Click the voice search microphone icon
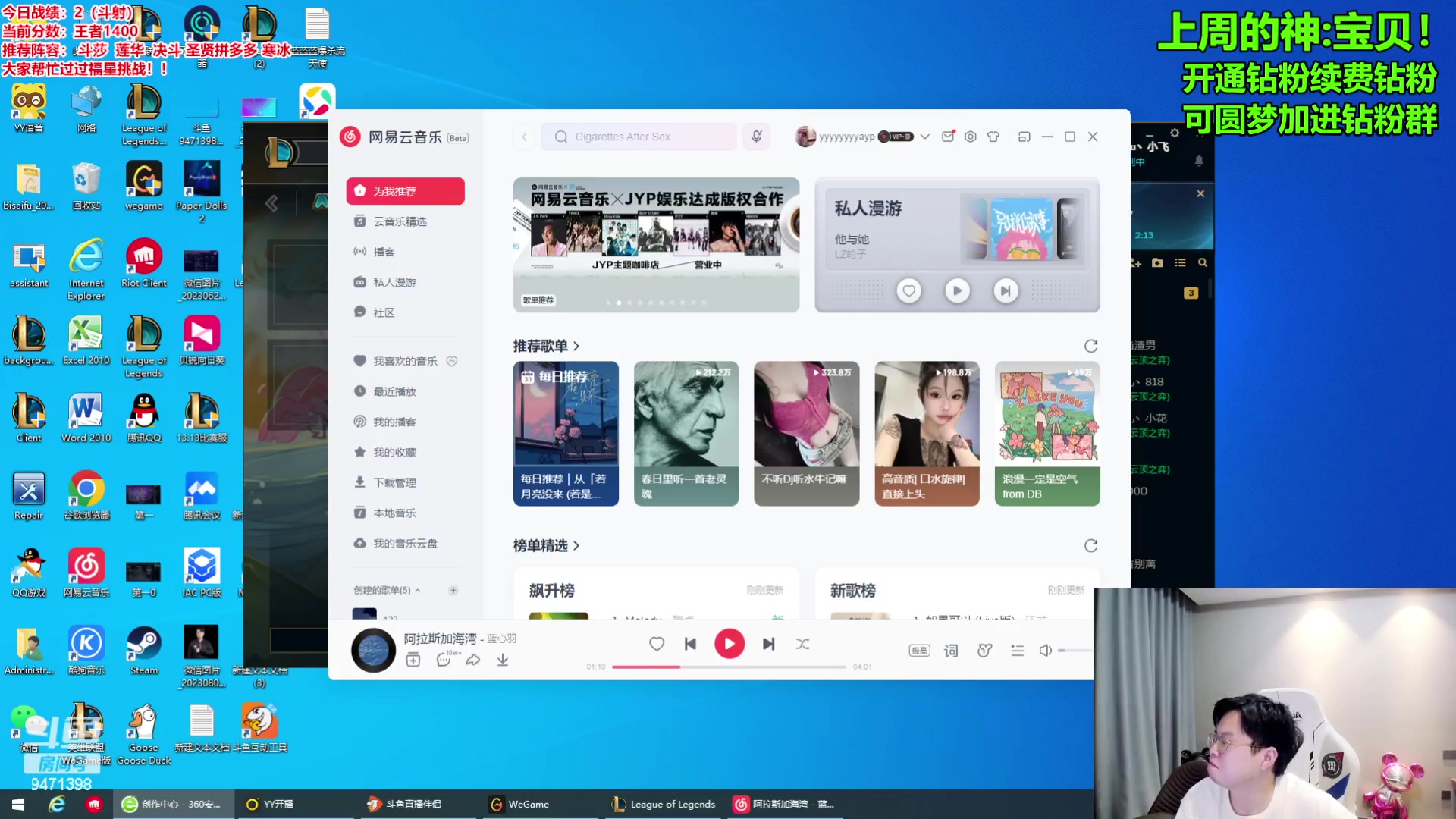 (755, 136)
